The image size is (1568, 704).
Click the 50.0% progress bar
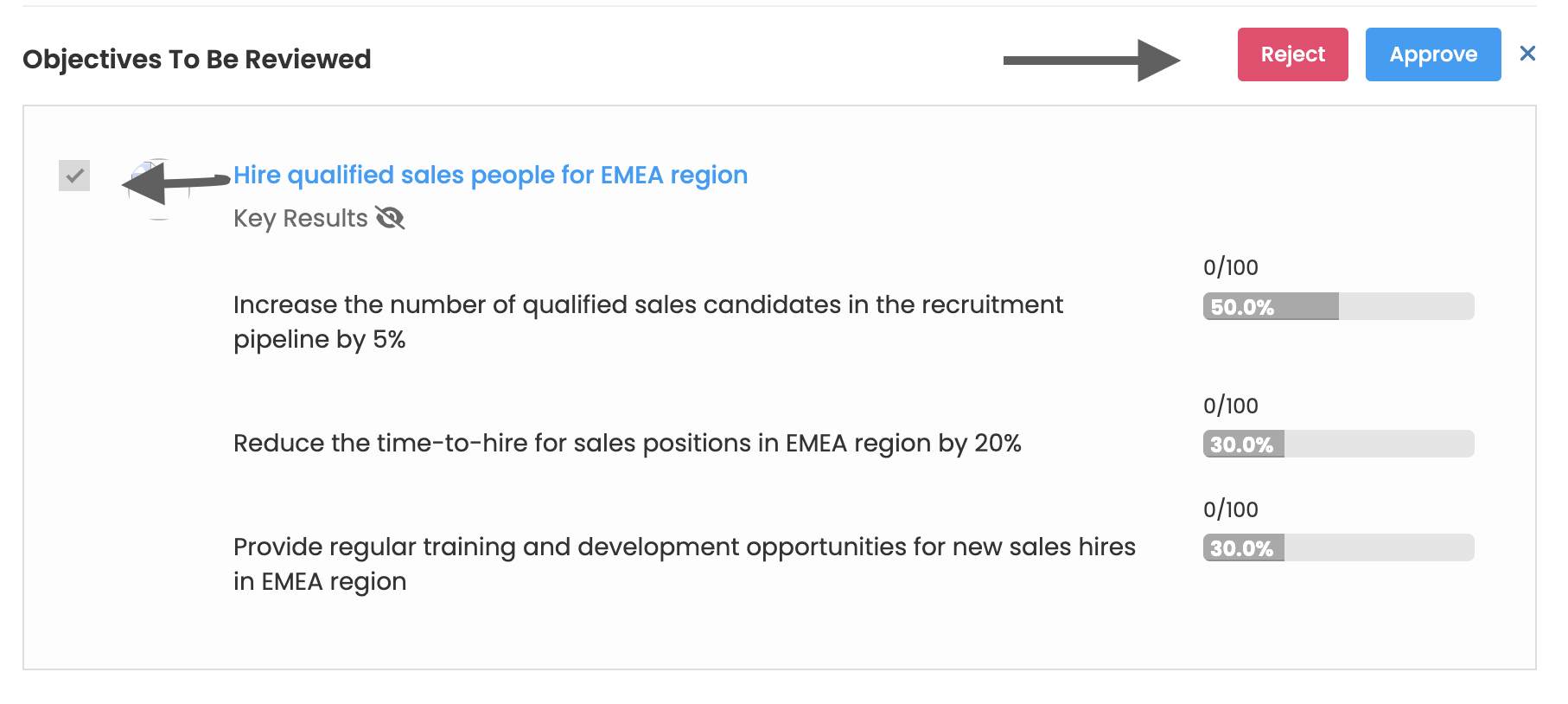(x=1338, y=306)
